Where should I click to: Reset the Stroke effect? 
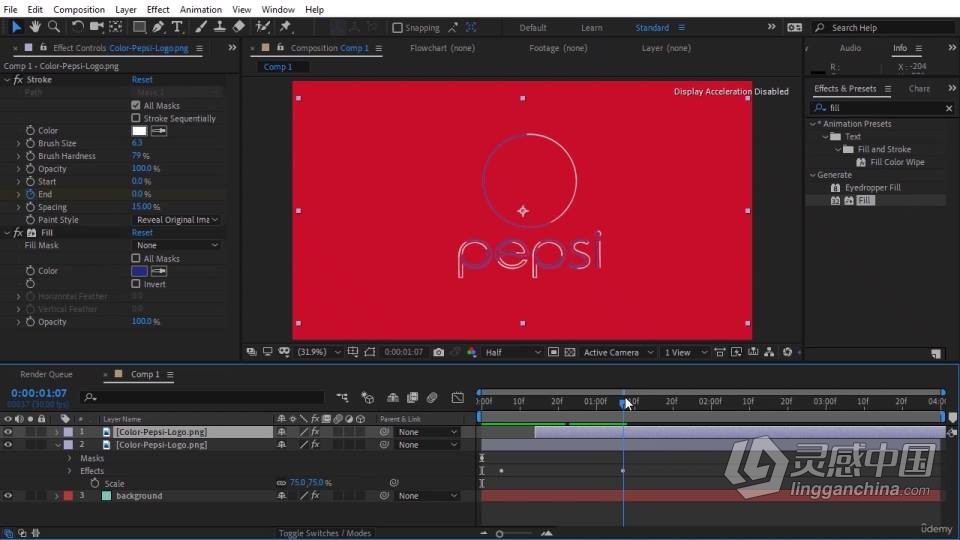pyautogui.click(x=142, y=80)
